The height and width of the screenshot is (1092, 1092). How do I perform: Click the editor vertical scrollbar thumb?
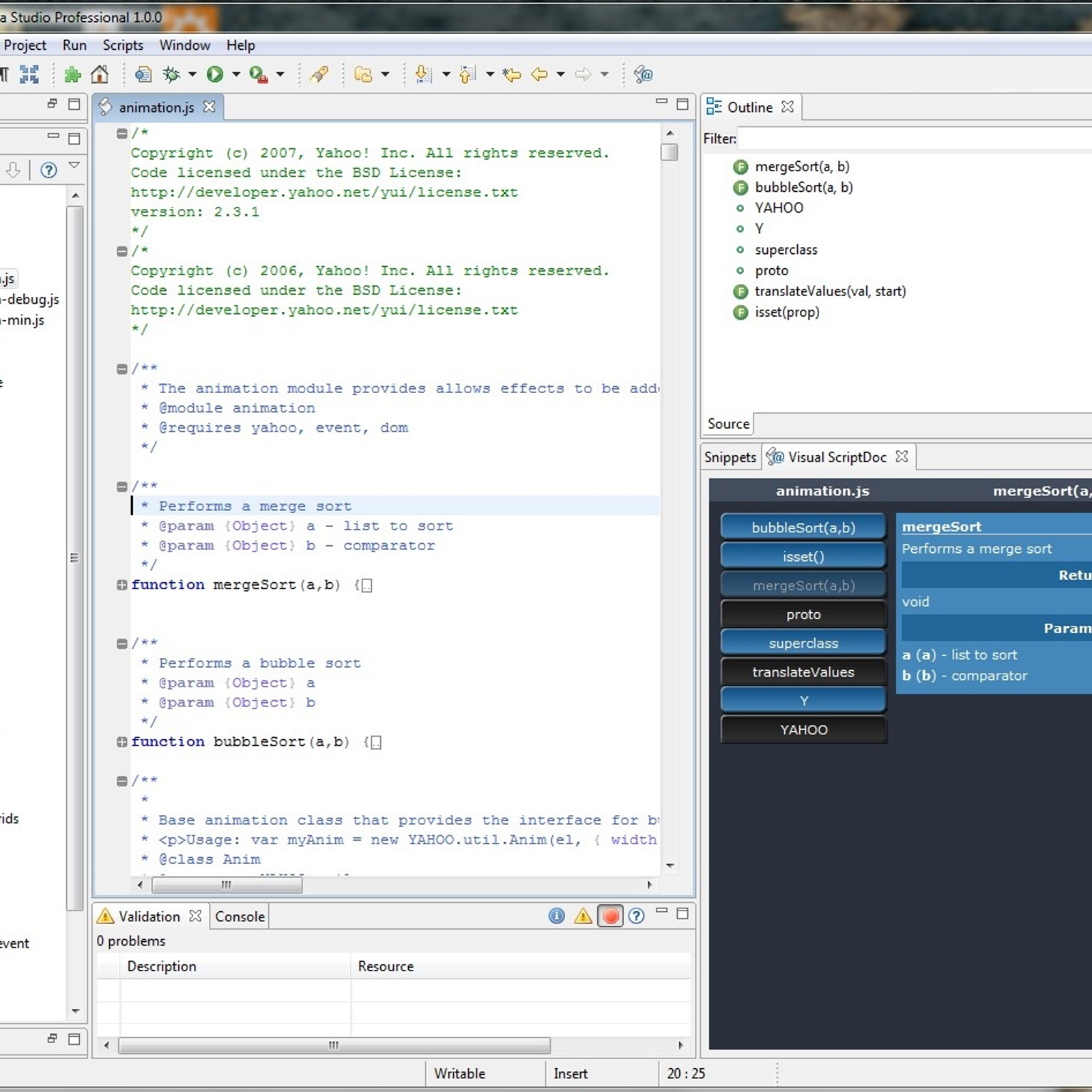[x=670, y=152]
